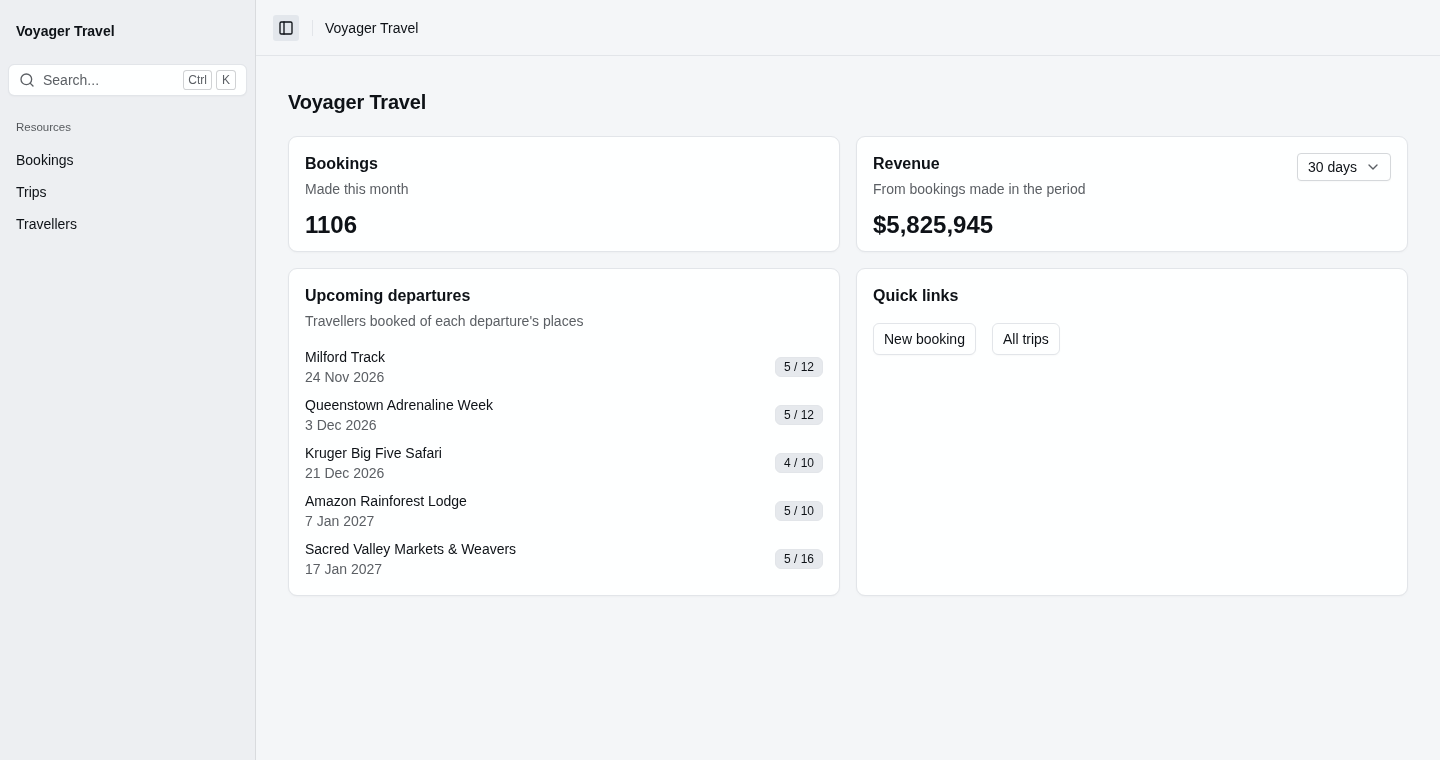Toggle the sidebar panel icon

286,28
